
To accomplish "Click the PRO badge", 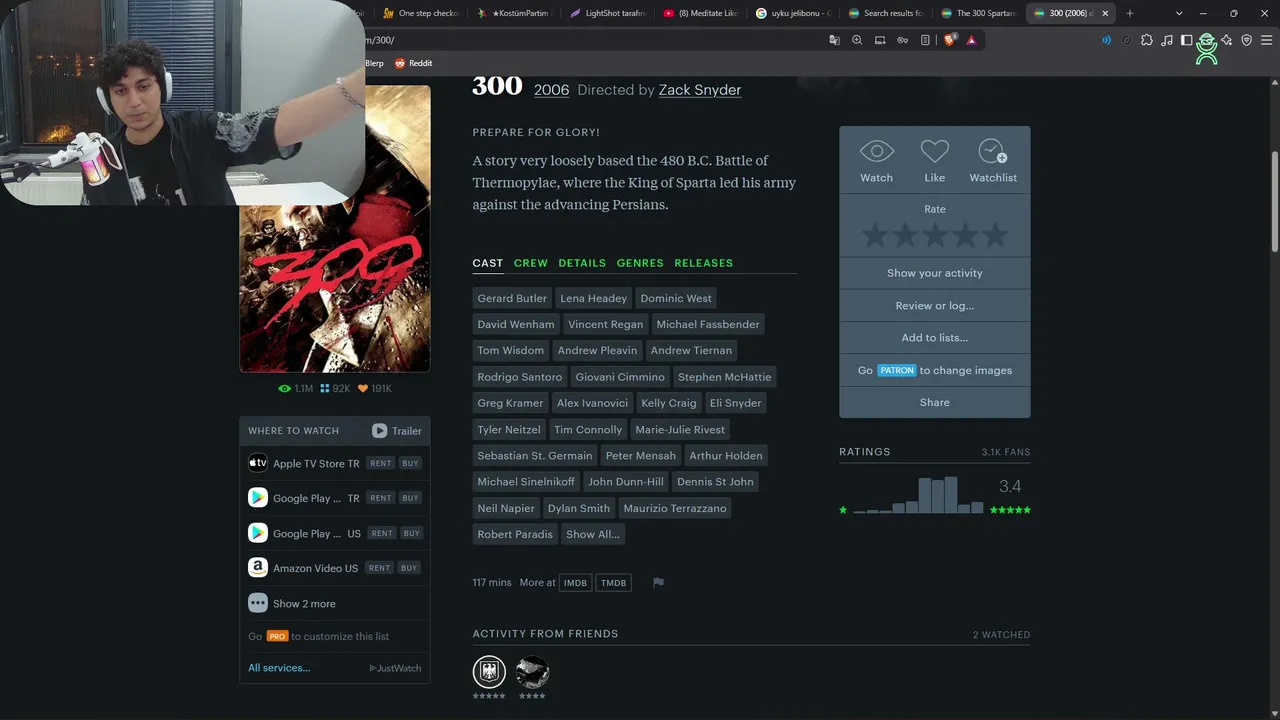I will click(277, 636).
